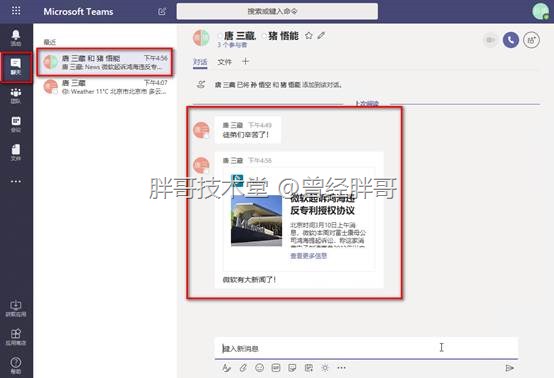
Task: Click the group avatar in chat header
Action: [201, 38]
